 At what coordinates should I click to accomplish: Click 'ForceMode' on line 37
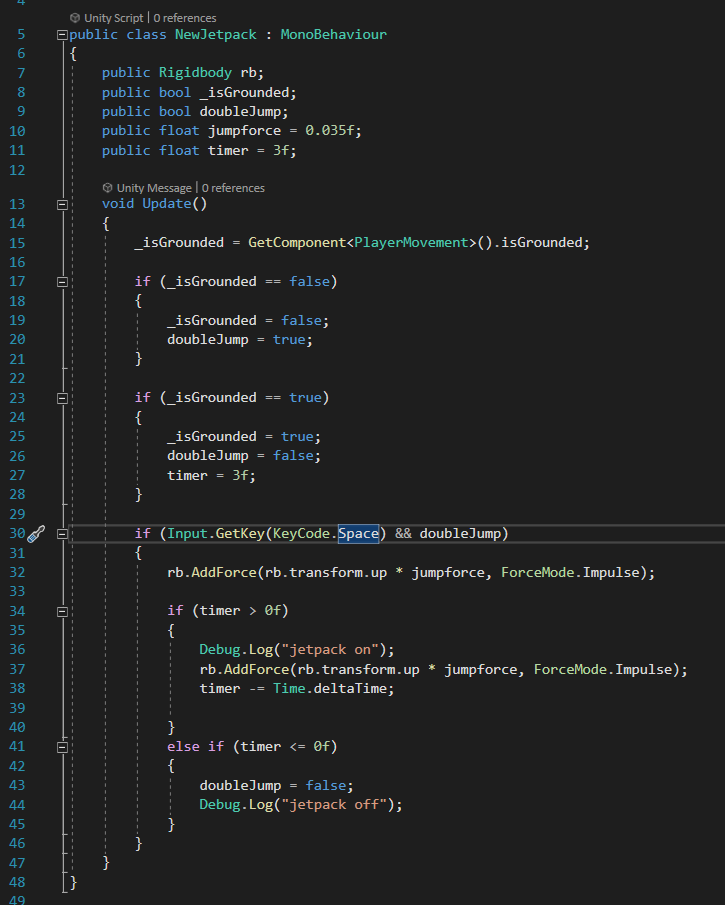tap(570, 670)
